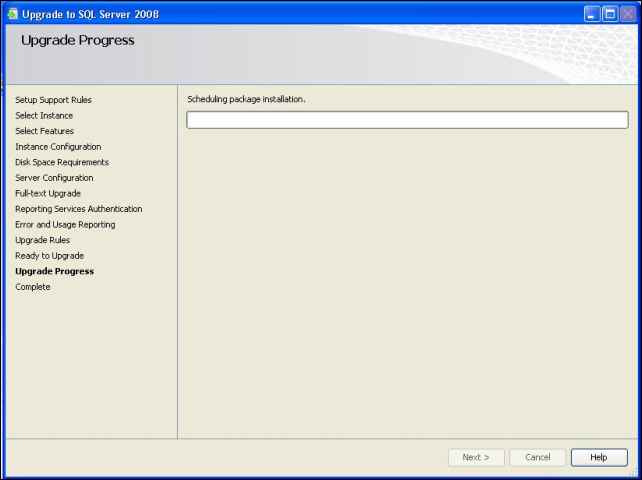Image resolution: width=642 pixels, height=480 pixels.
Task: Select the Error and Usage Reporting step
Action: [66, 224]
